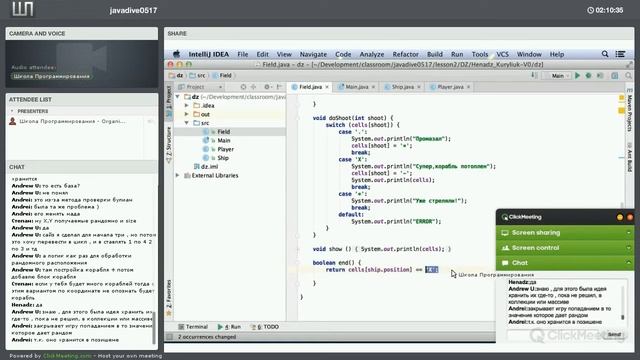The width and height of the screenshot is (640, 360).
Task: Click the src breadcrumb in navigation bar
Action: (198, 76)
